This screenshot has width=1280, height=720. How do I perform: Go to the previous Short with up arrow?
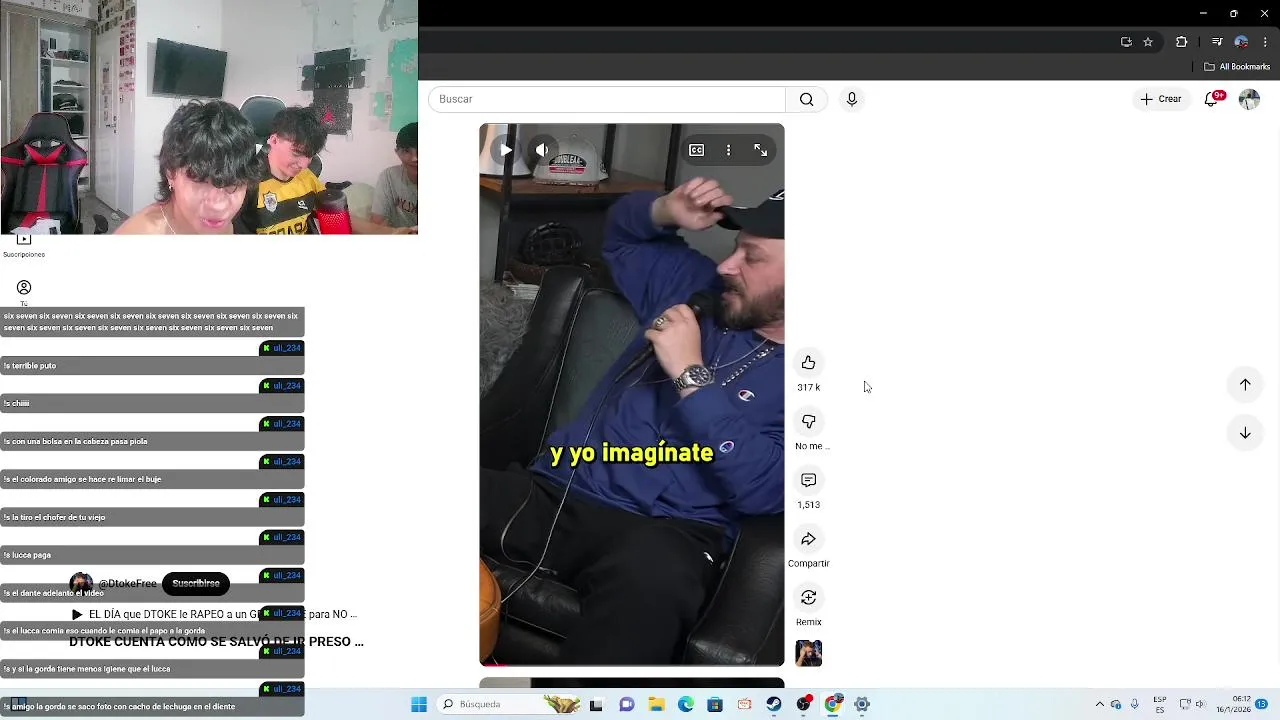tap(1245, 384)
